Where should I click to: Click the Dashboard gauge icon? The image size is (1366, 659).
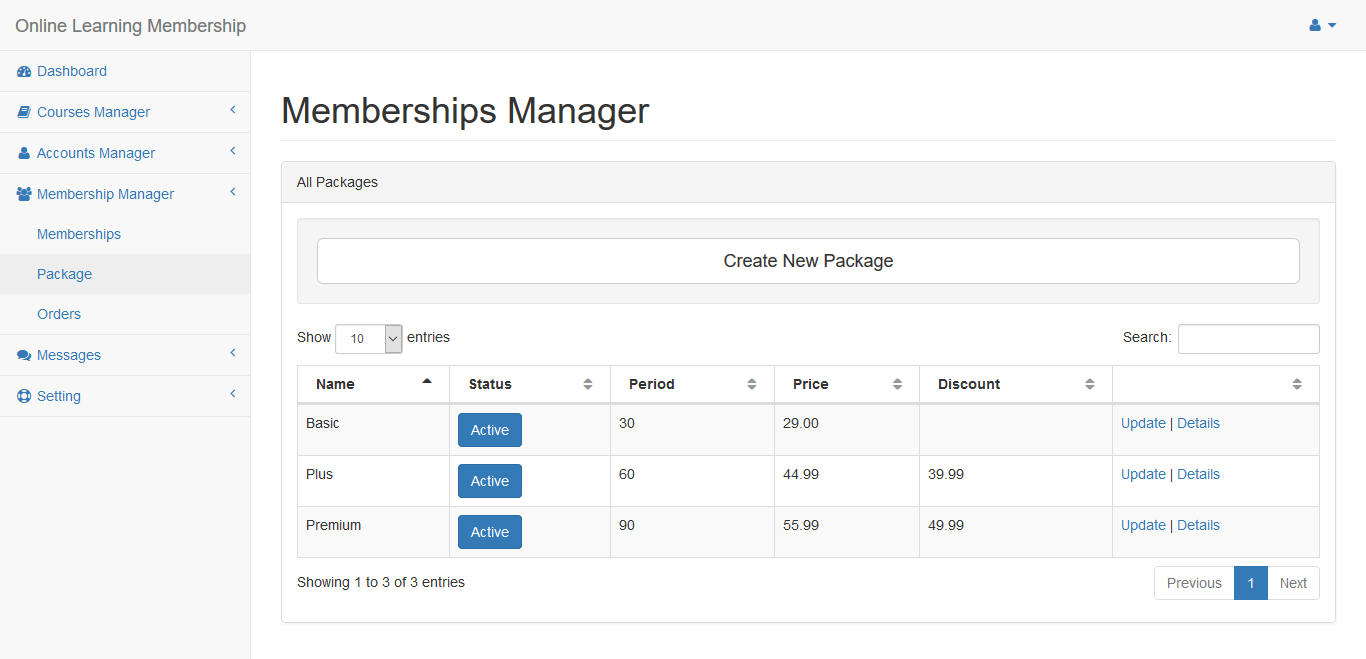pos(24,72)
